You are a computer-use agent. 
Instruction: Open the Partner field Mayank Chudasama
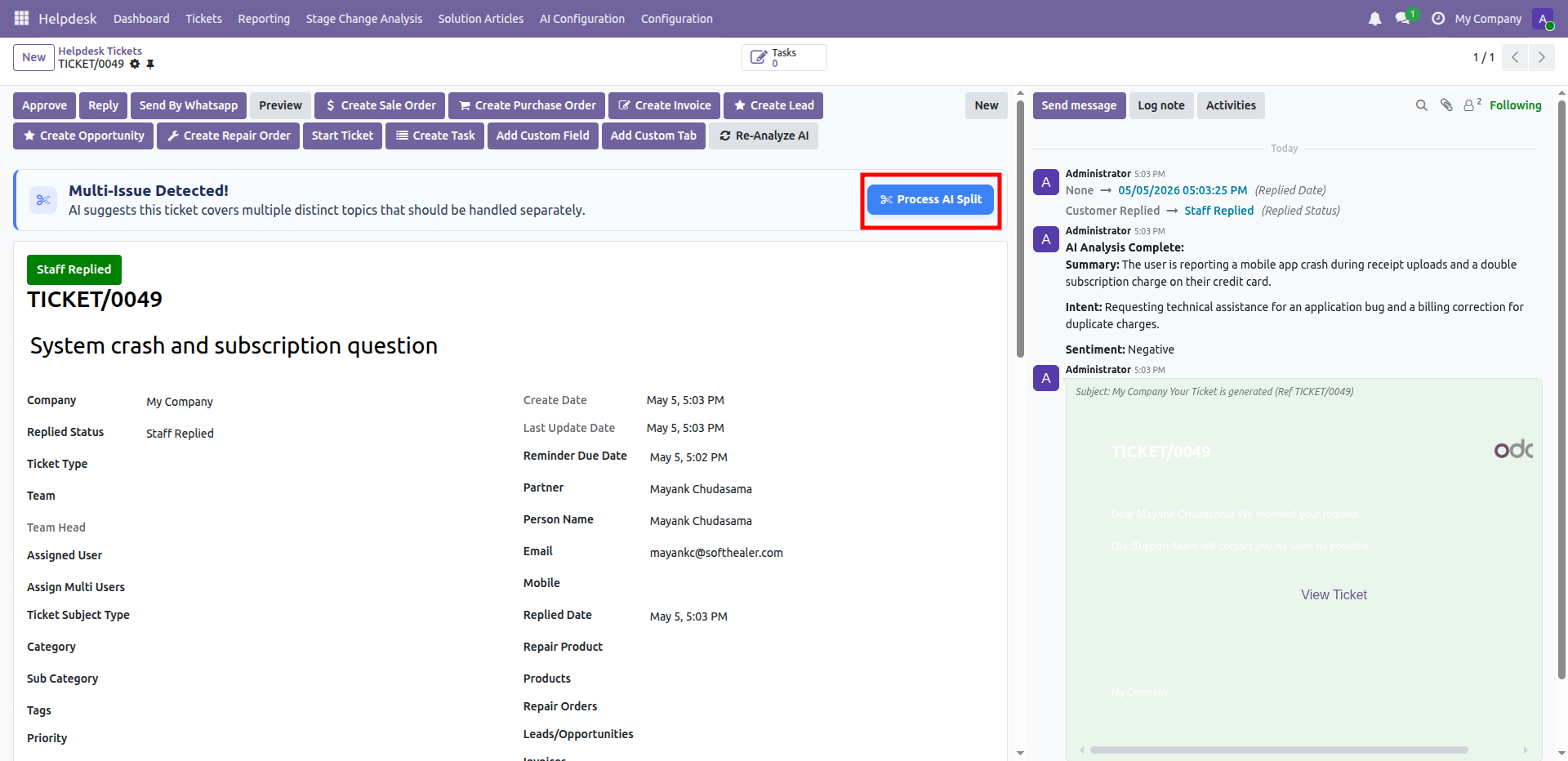822,489
